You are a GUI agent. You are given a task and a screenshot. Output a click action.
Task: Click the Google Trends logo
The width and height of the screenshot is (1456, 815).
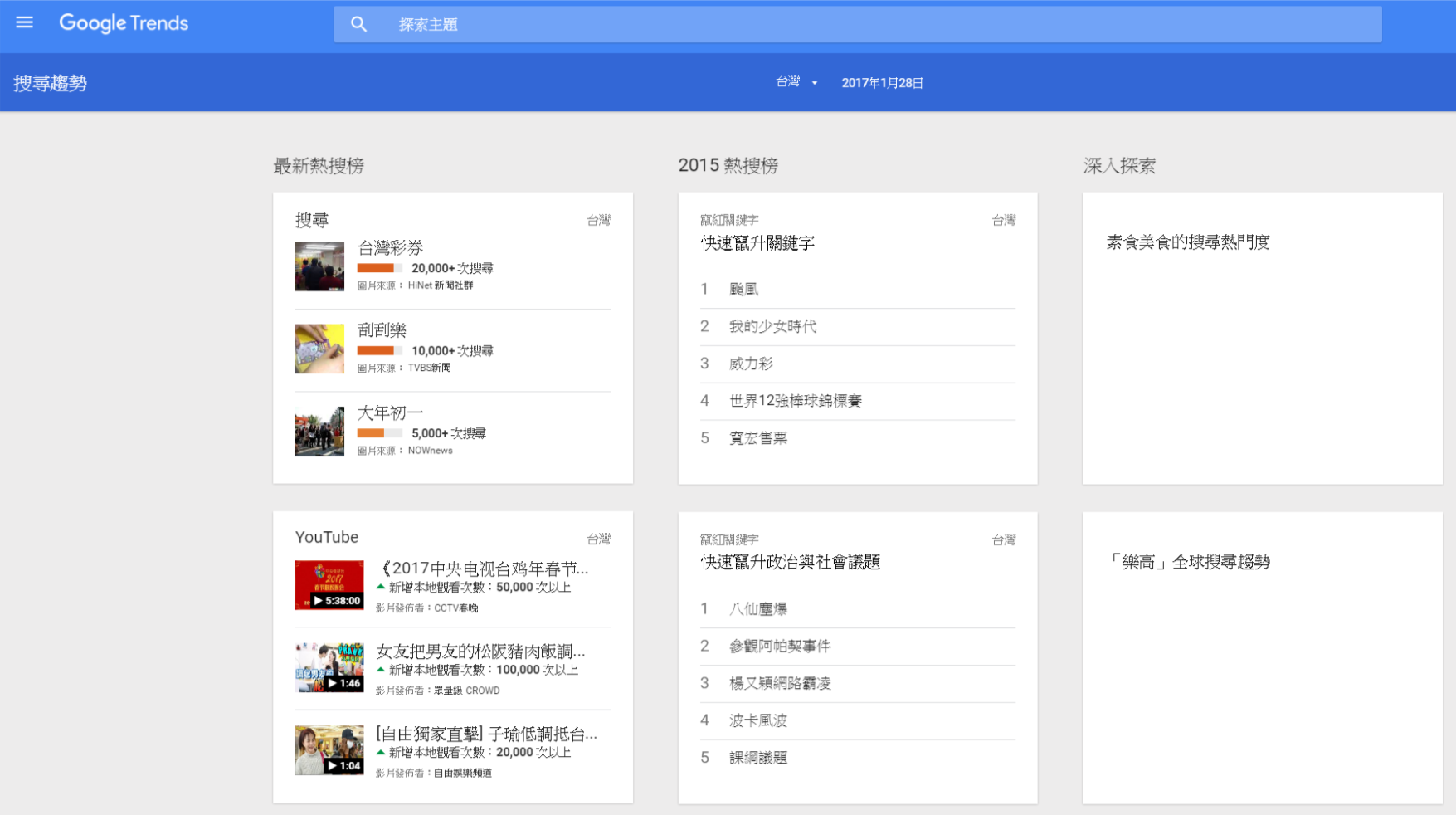click(x=124, y=23)
